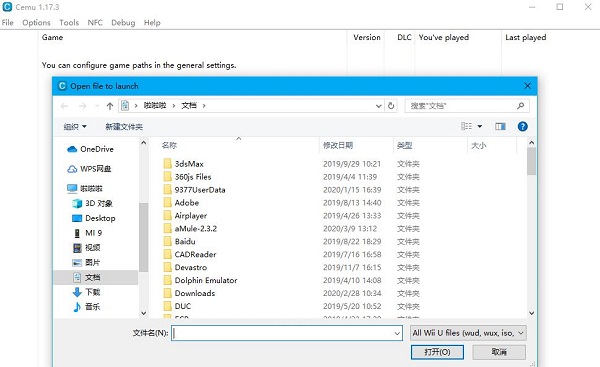Sort by the 修改日期 date column
Screen dimensions: 600x367
[x=338, y=145]
